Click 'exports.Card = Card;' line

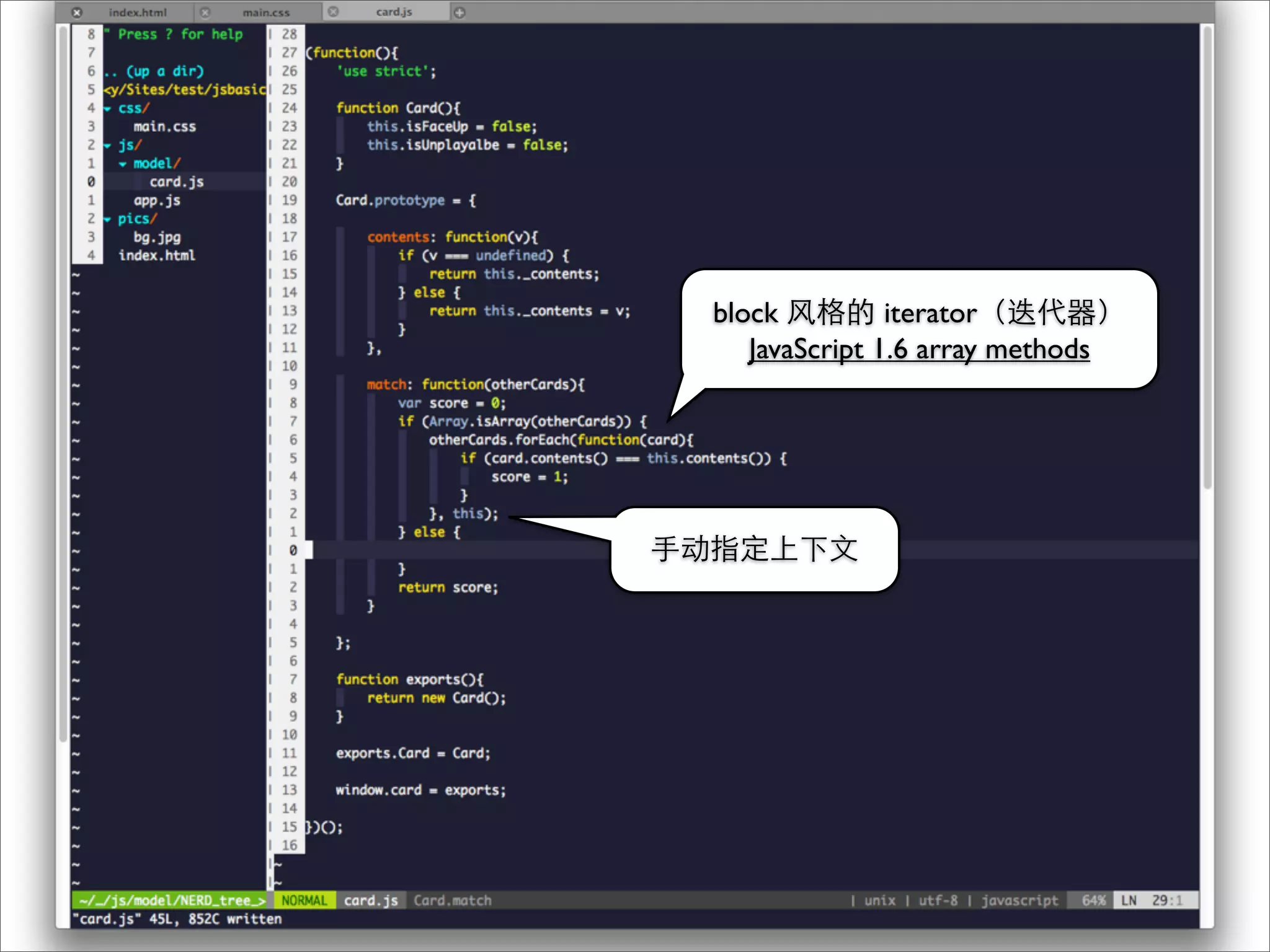413,753
